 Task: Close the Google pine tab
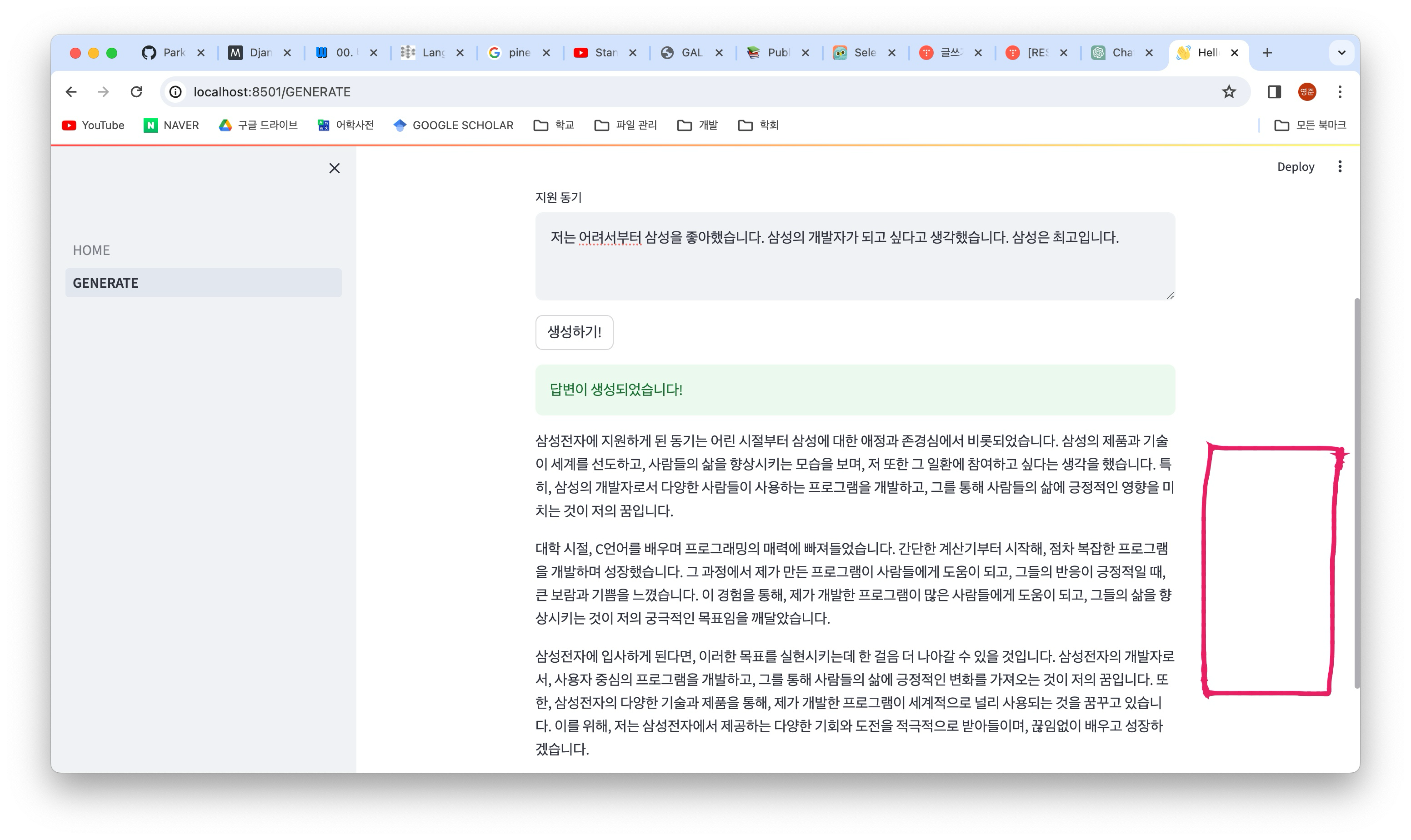tap(546, 53)
